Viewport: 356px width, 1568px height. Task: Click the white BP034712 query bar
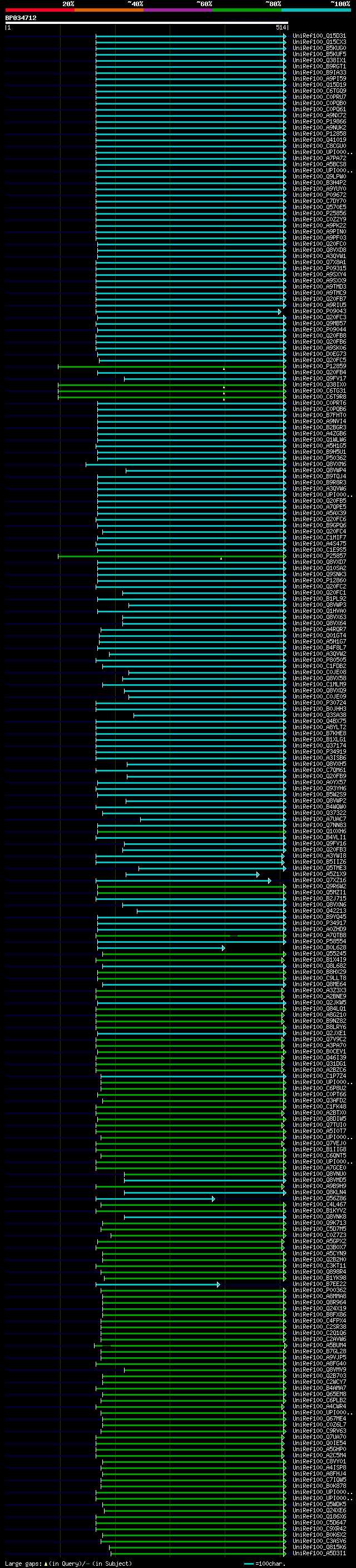click(147, 22)
